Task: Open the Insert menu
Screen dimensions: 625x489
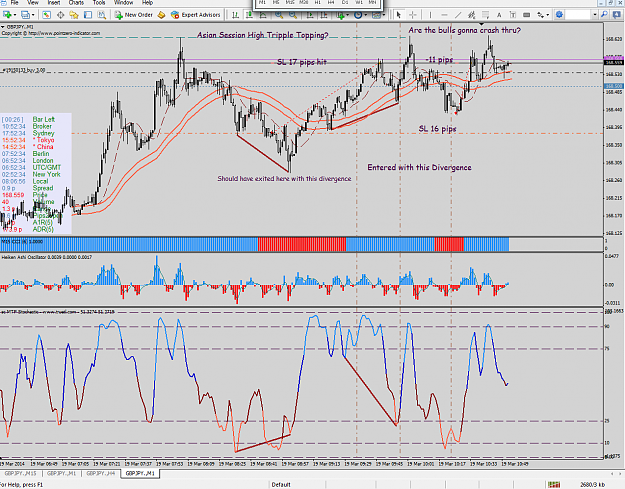Action: coord(53,2)
